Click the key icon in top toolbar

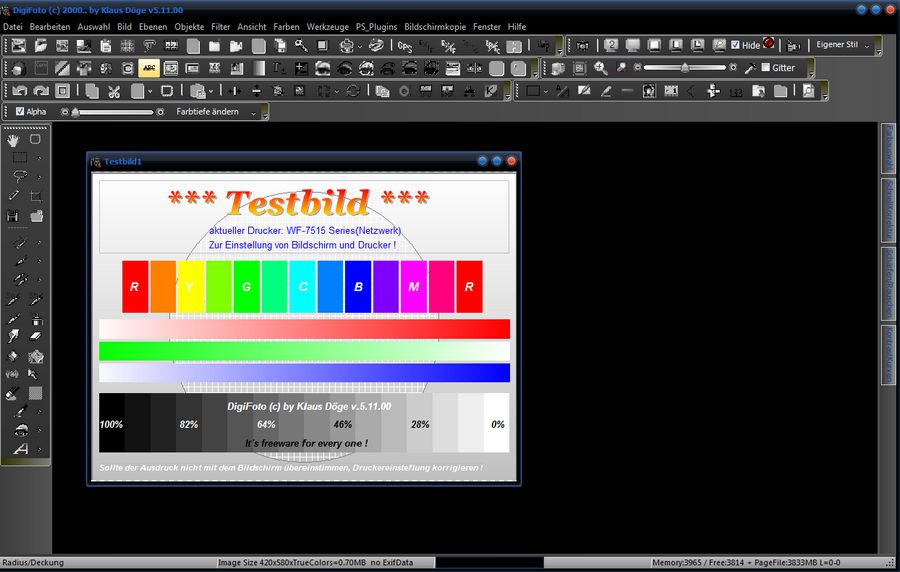coord(301,46)
